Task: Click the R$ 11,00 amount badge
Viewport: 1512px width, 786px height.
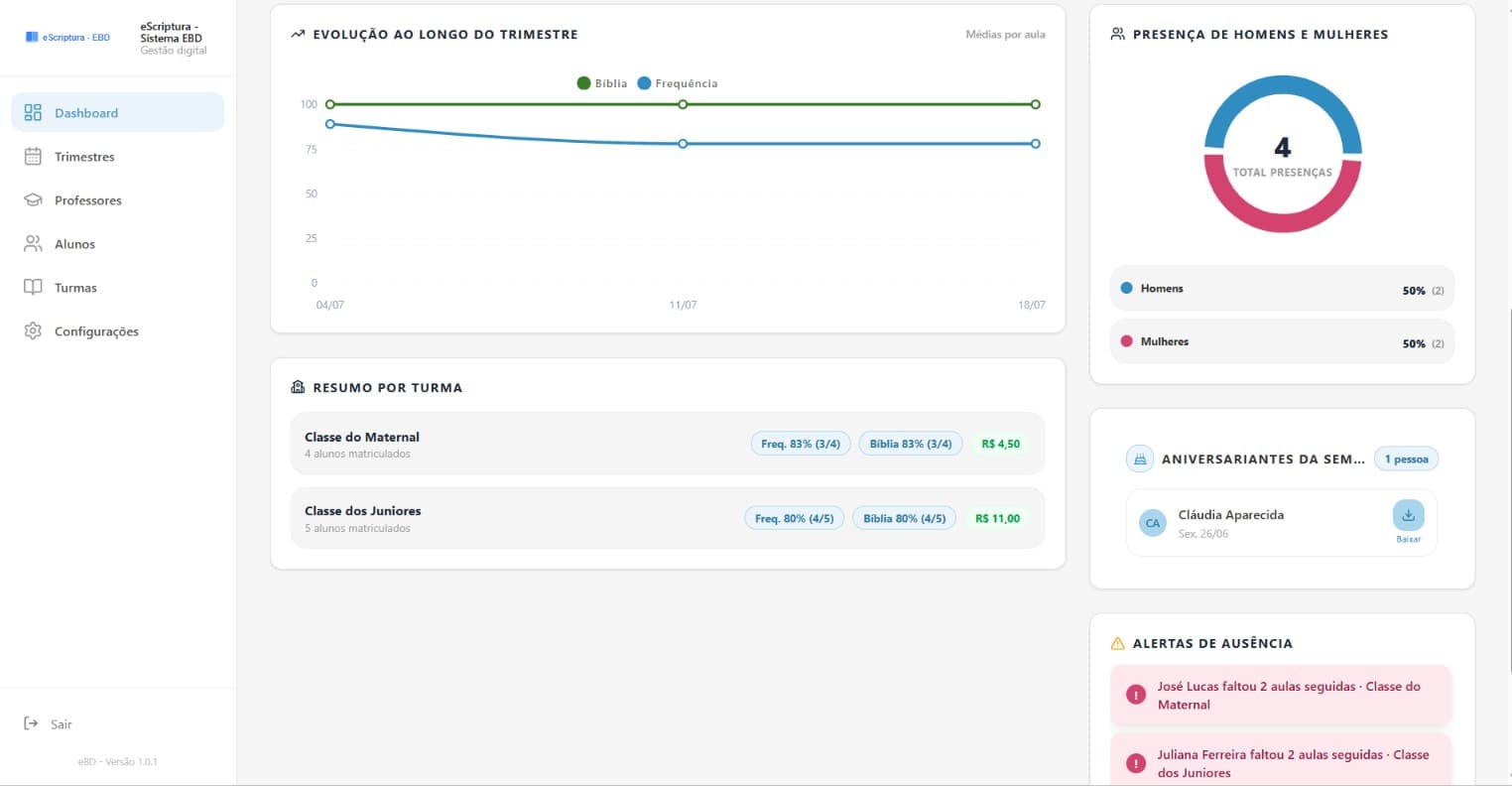Action: point(997,518)
